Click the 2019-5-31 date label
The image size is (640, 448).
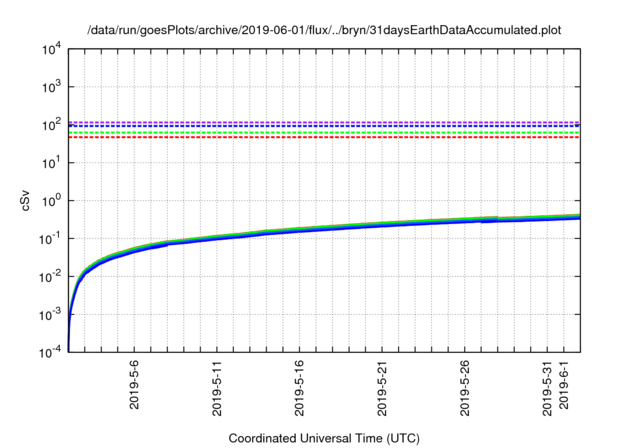pyautogui.click(x=547, y=388)
